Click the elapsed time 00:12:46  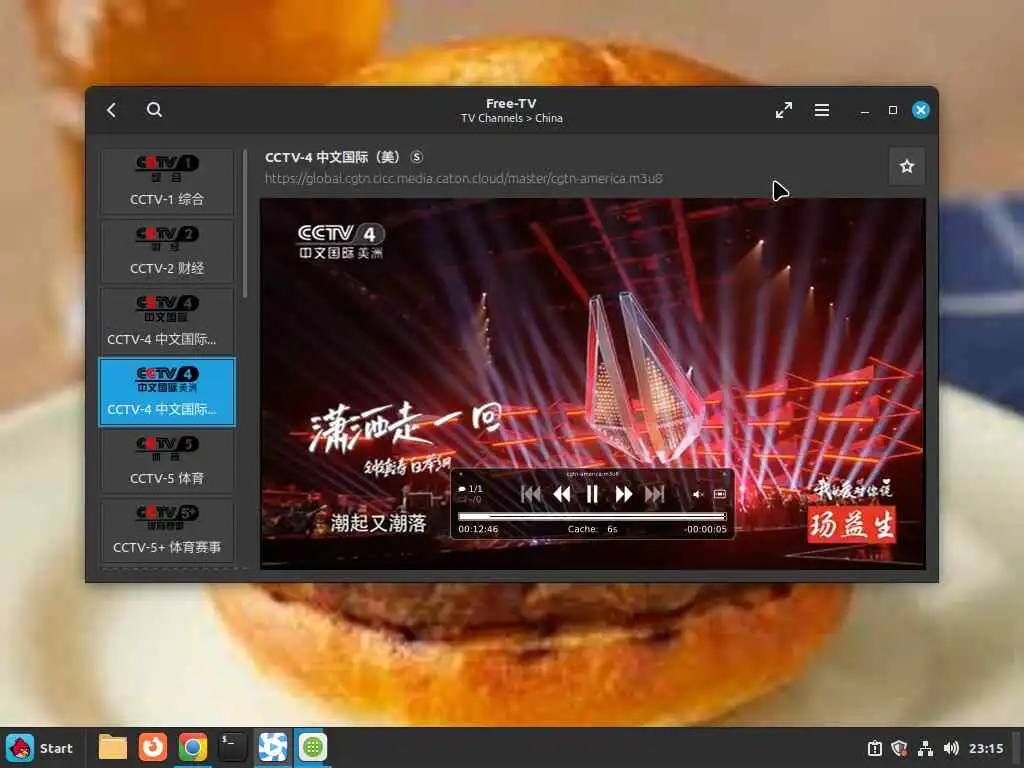(478, 529)
